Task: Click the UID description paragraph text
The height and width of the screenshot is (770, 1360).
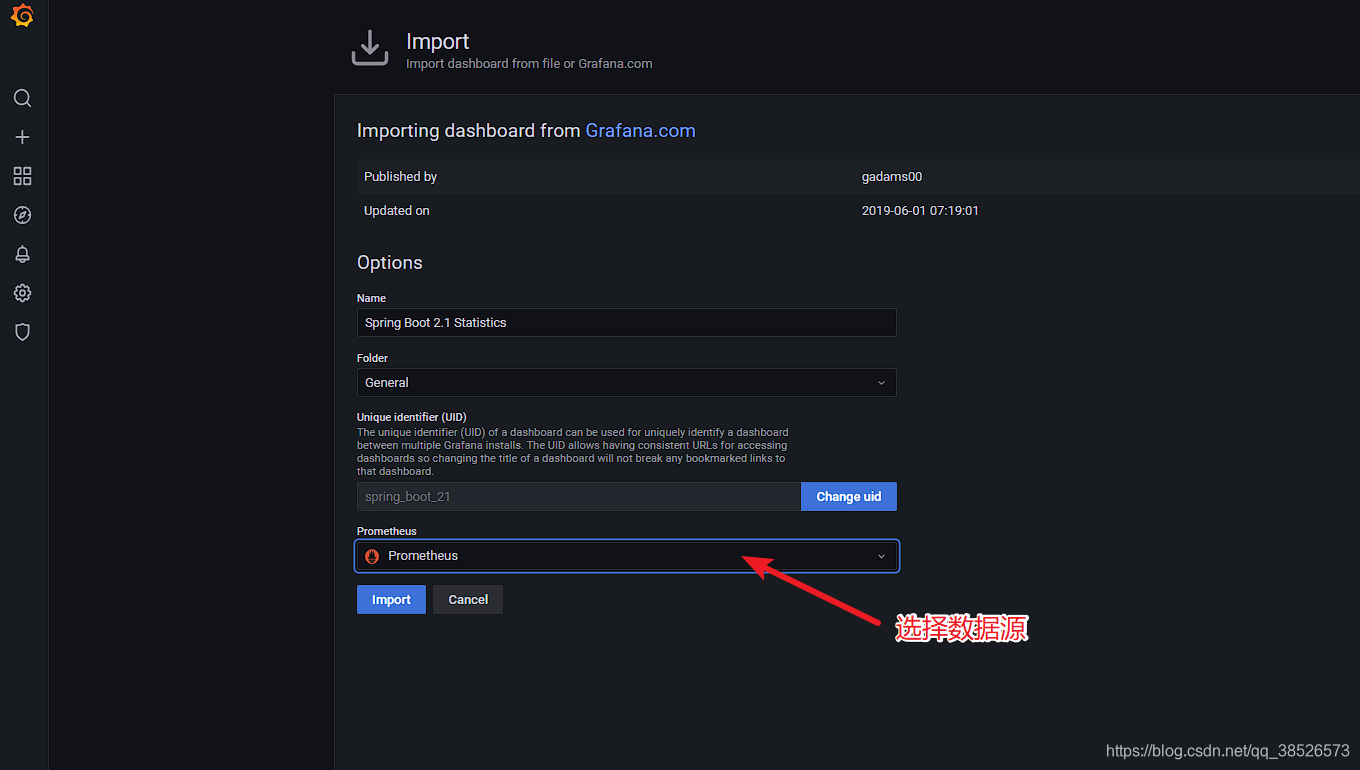Action: click(573, 452)
